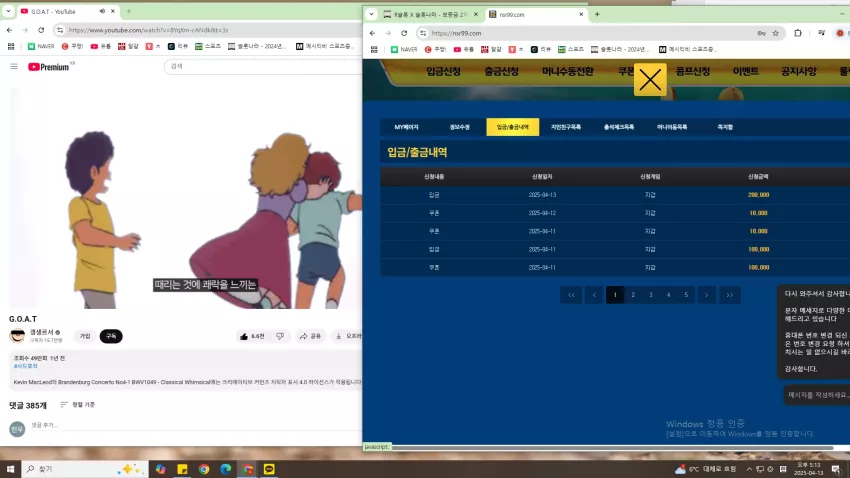Go back in the nsr99.com window
850x478 pixels.
click(x=372, y=33)
